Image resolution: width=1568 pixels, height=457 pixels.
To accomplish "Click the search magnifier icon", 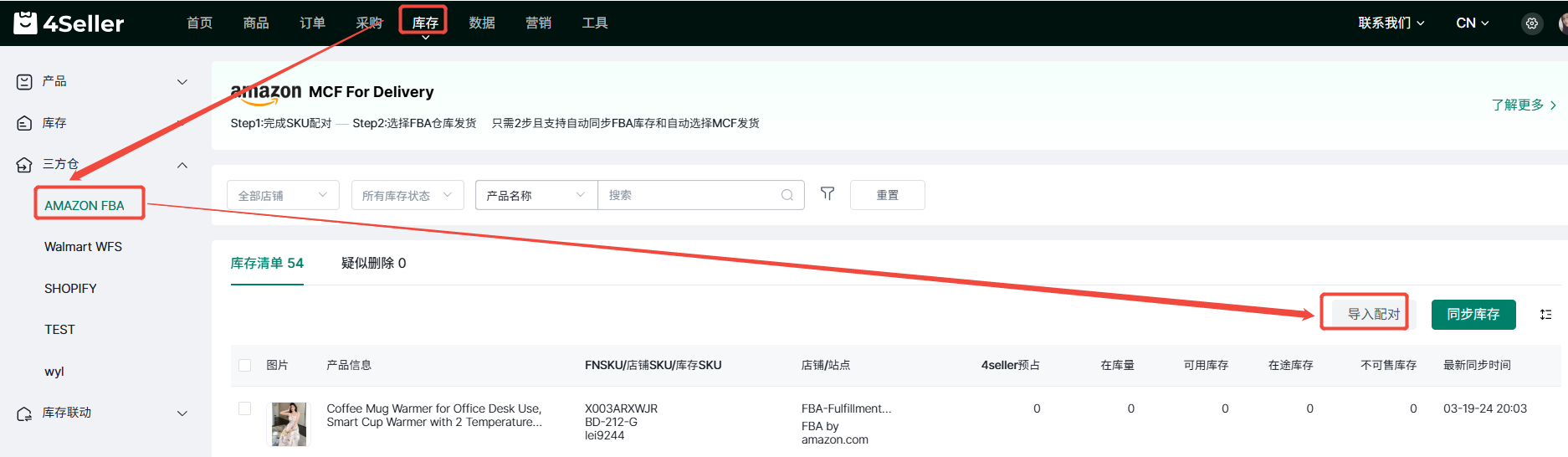I will coord(787,195).
